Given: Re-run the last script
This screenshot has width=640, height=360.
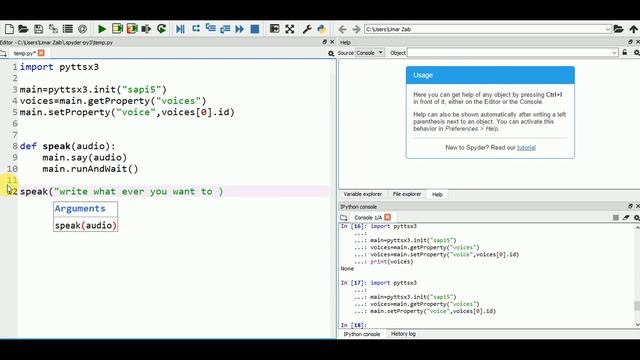Looking at the screenshot, I should (162, 29).
